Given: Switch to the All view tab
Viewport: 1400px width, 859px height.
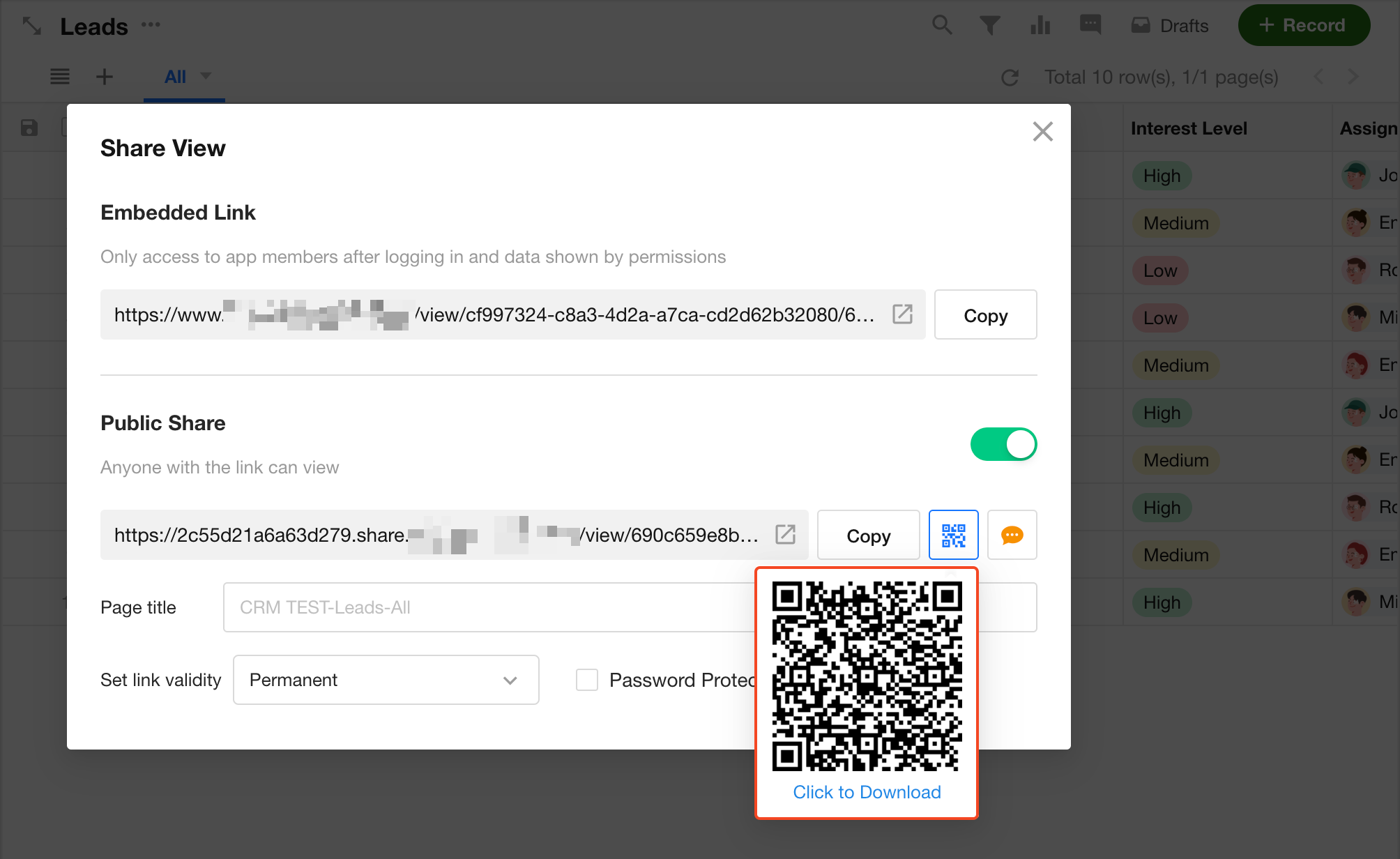Looking at the screenshot, I should (x=175, y=77).
